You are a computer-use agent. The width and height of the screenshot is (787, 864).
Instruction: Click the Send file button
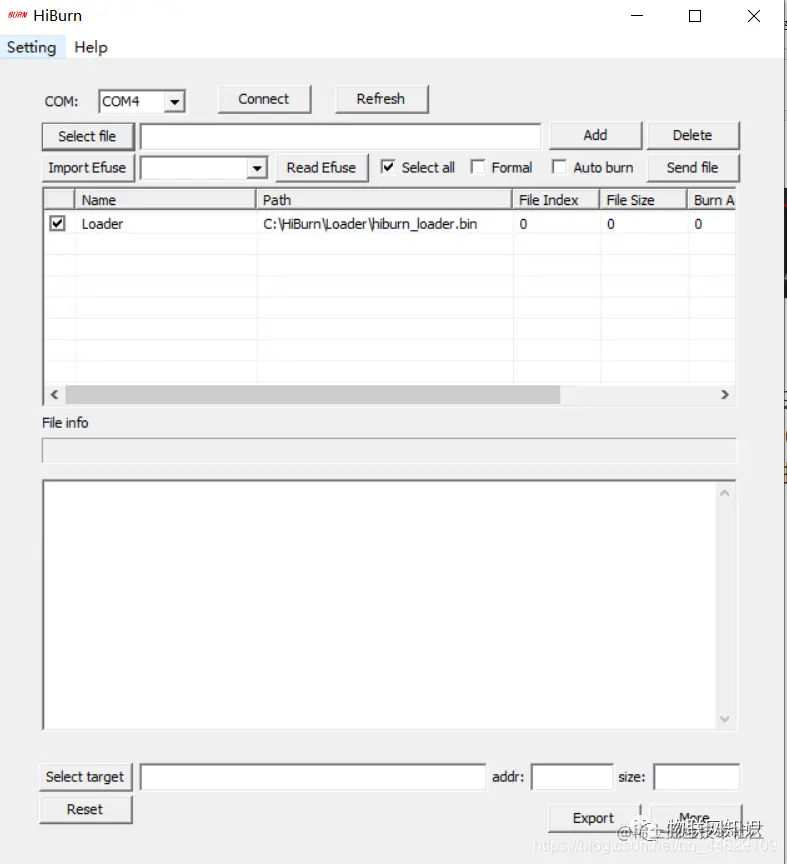[692, 168]
